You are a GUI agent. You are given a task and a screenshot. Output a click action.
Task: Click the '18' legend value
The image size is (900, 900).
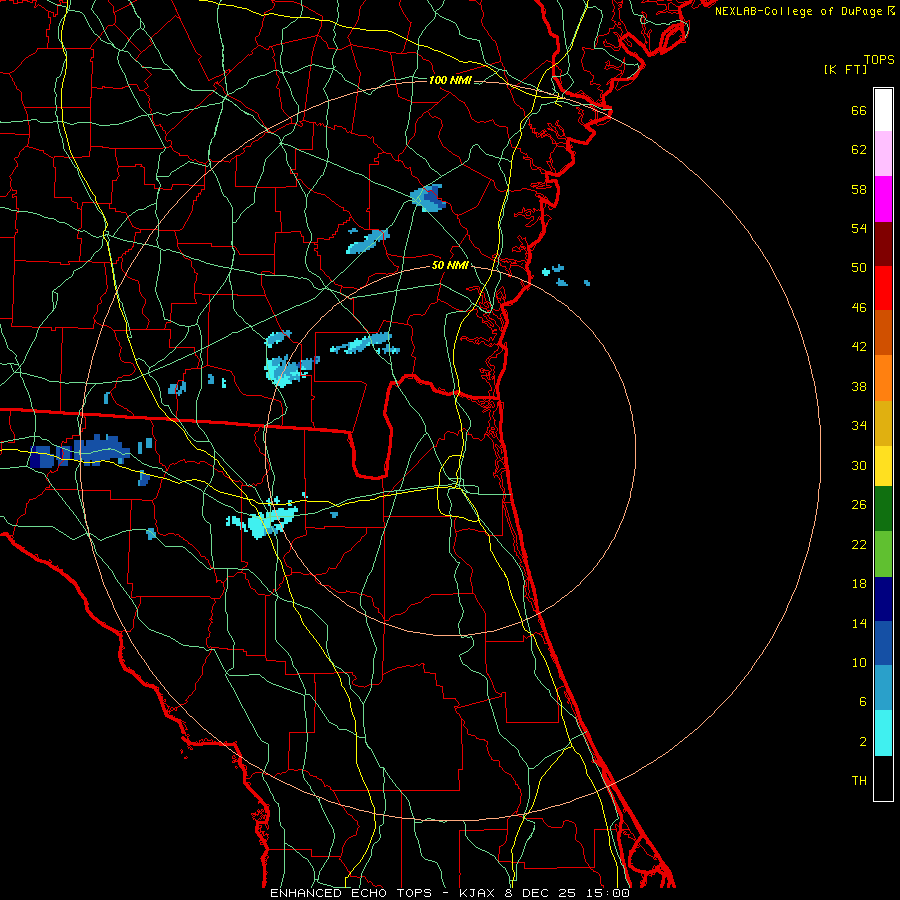coord(859,584)
